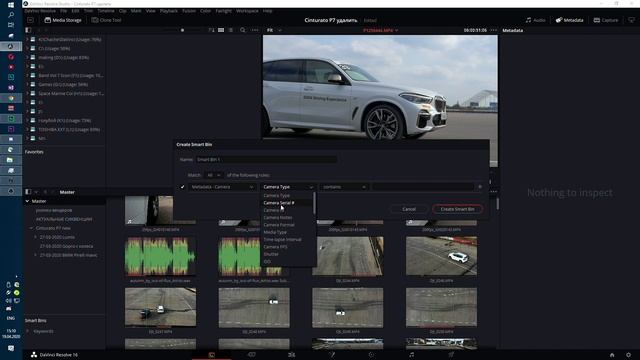Open the Windows notification center
640x360 pixels.
click(x=11, y=348)
